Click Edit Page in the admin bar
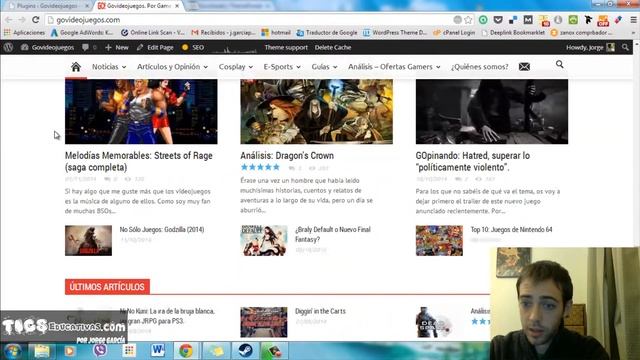The image size is (640, 360). [x=155, y=47]
